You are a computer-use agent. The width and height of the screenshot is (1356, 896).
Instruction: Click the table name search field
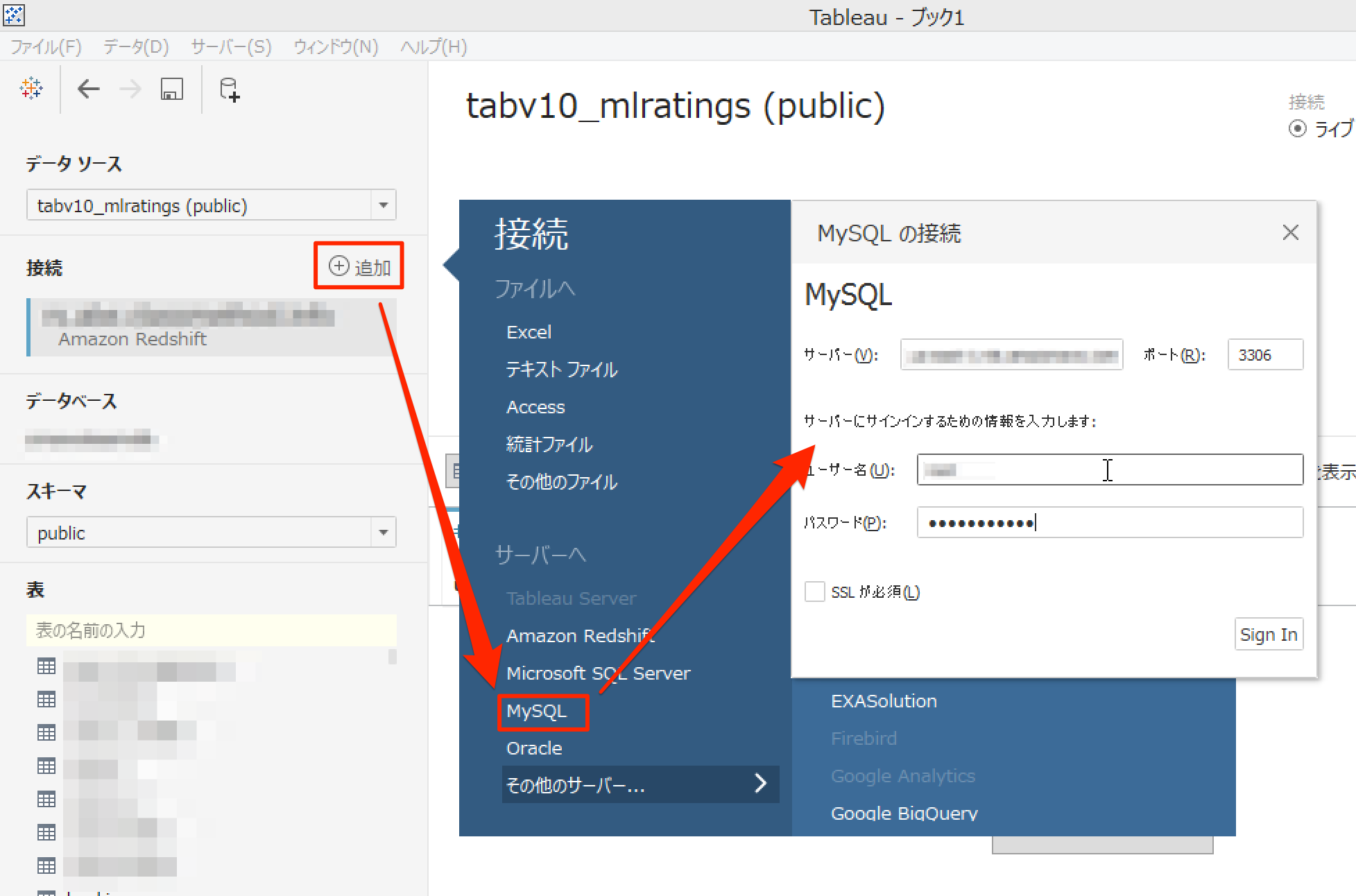pyautogui.click(x=208, y=630)
